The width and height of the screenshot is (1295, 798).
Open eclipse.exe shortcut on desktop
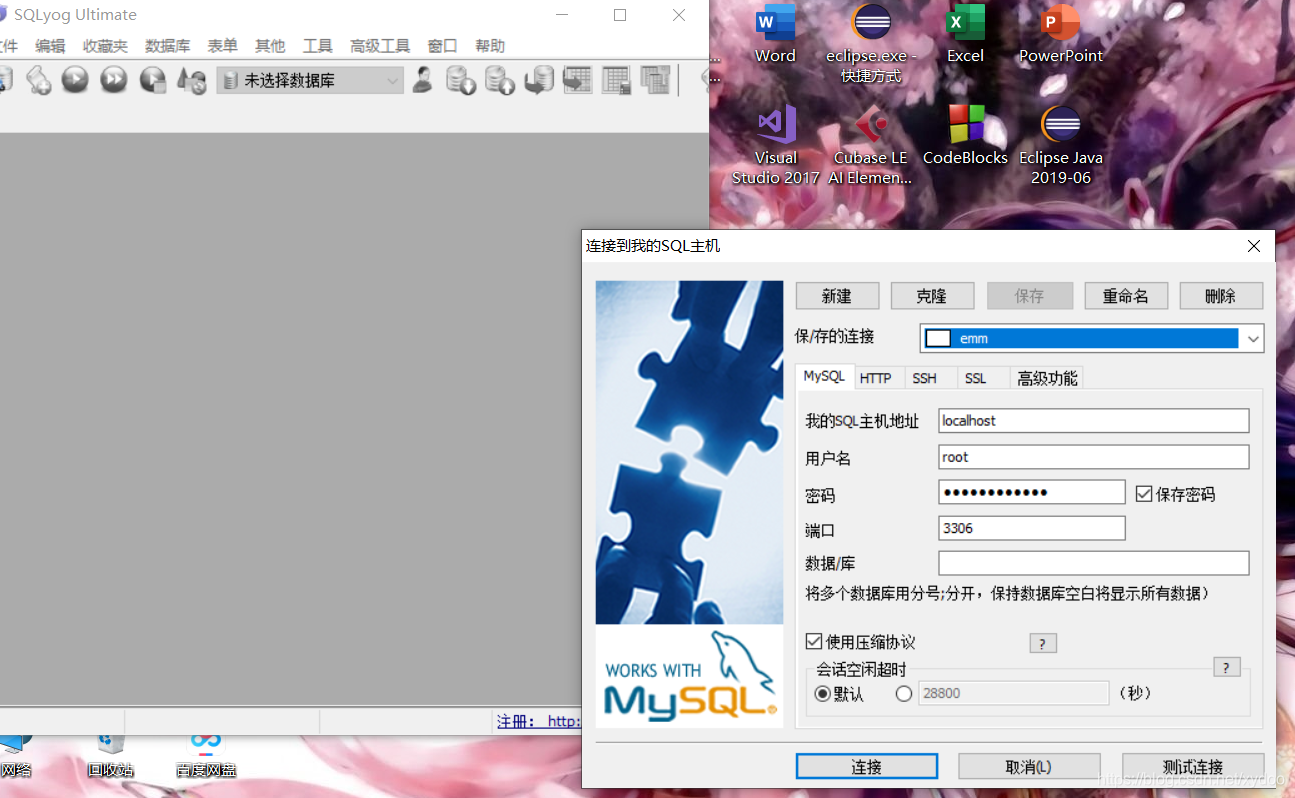tap(871, 44)
